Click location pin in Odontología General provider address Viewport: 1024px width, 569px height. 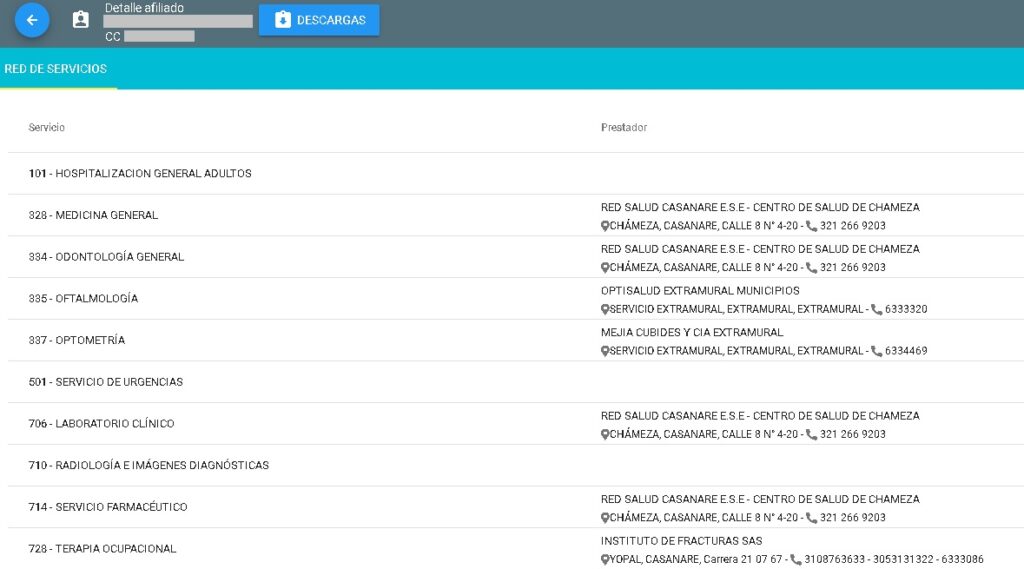pos(605,268)
